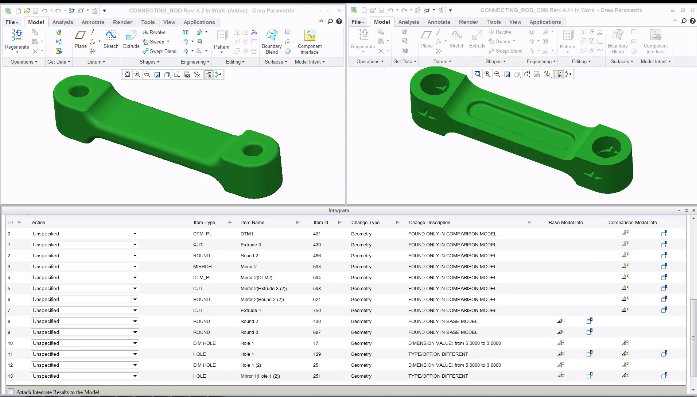
Task: Select 'TYPE/OPTION: DIFFERENT' in row 11
Action: click(x=438, y=354)
